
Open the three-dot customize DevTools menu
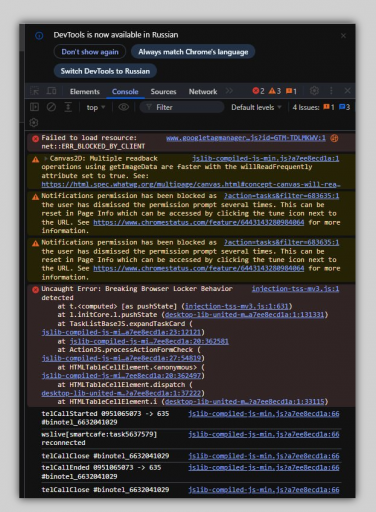pos(331,91)
